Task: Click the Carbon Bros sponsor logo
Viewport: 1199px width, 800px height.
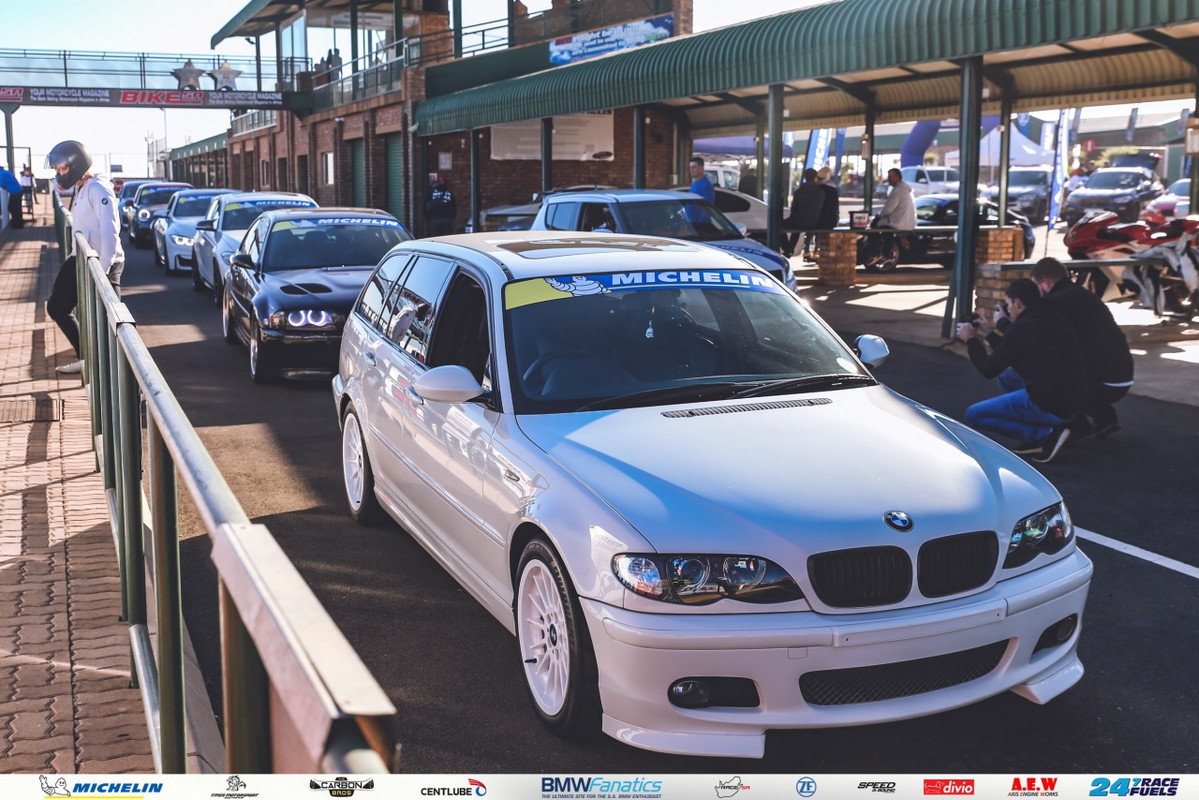Action: 341,786
